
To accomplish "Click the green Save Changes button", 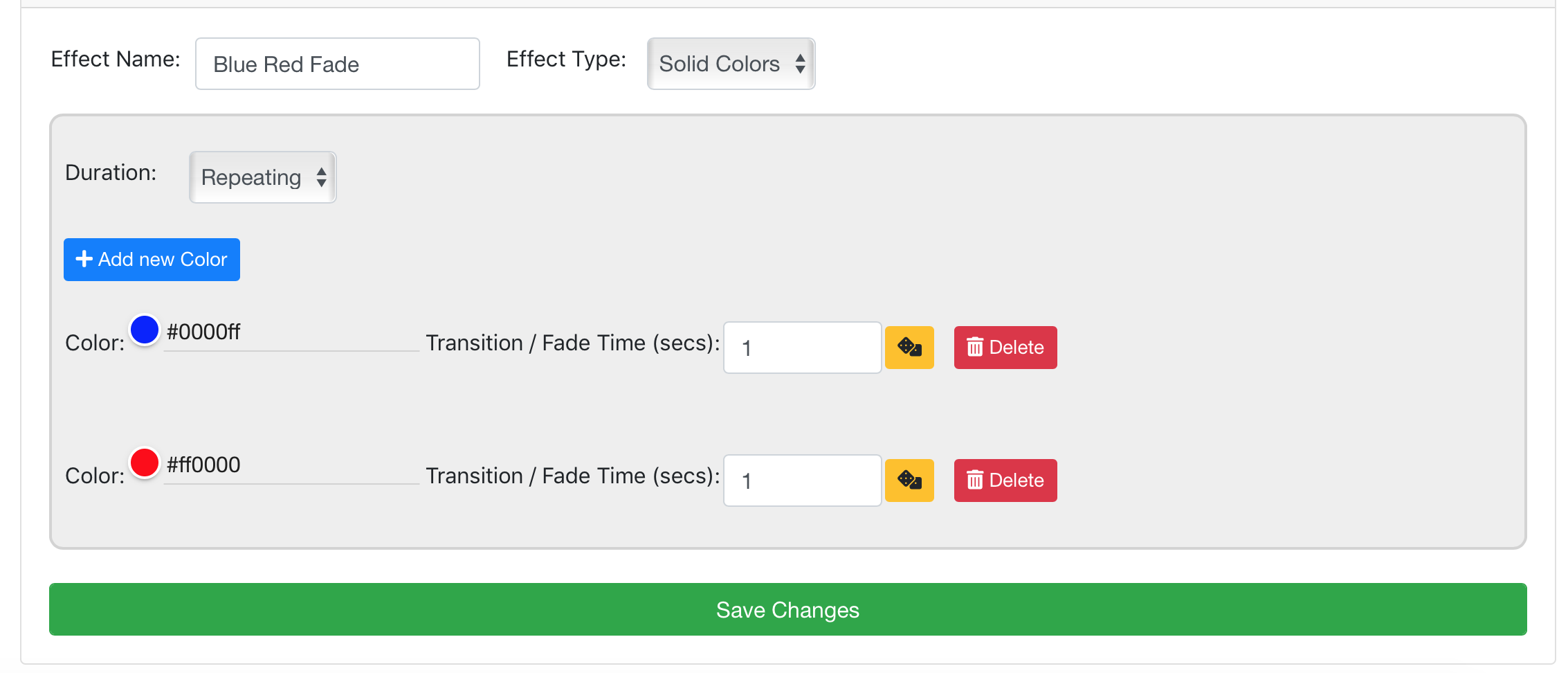I will pyautogui.click(x=787, y=609).
